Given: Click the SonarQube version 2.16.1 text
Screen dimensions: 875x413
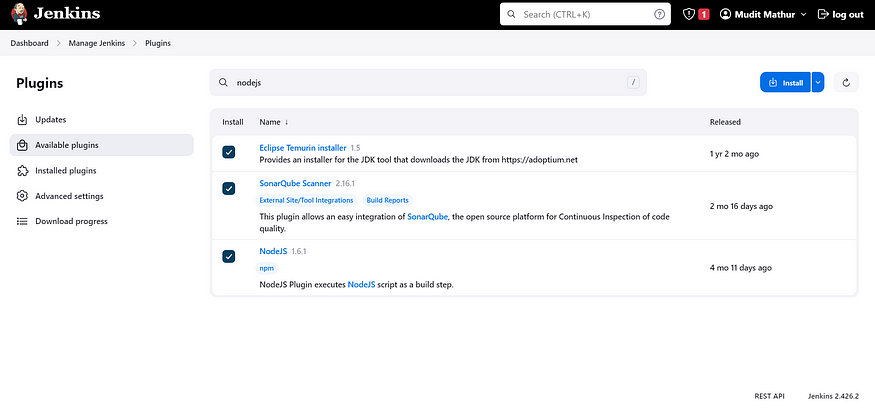Looking at the screenshot, I should [x=345, y=183].
